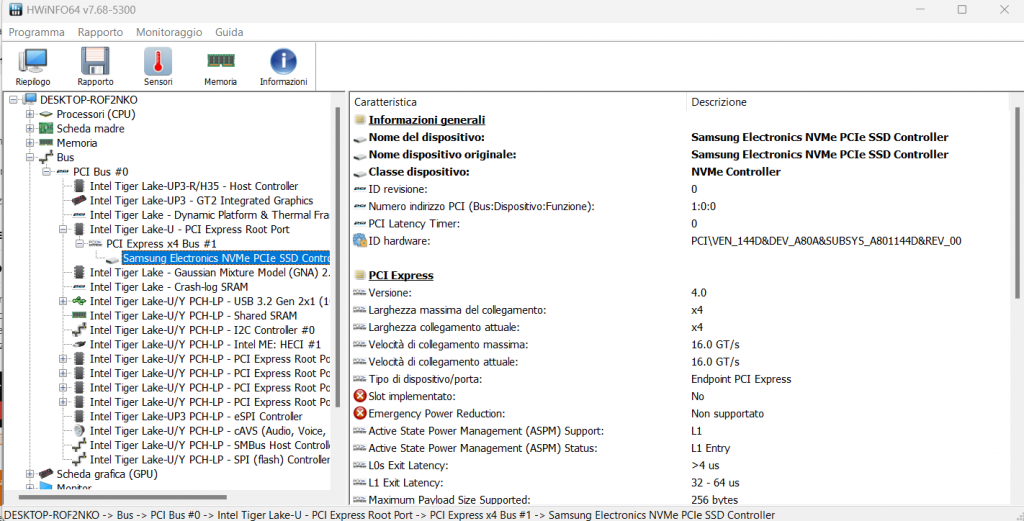Select Intel Tiger Lake-UP3 GT2 Integrated Graphics
1024x521 pixels.
(x=201, y=201)
